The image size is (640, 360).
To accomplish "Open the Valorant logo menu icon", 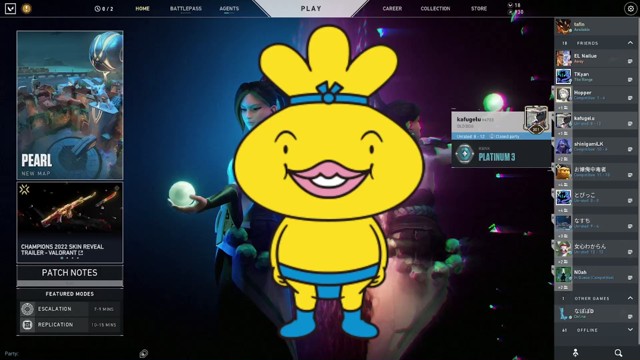I will 10,8.
